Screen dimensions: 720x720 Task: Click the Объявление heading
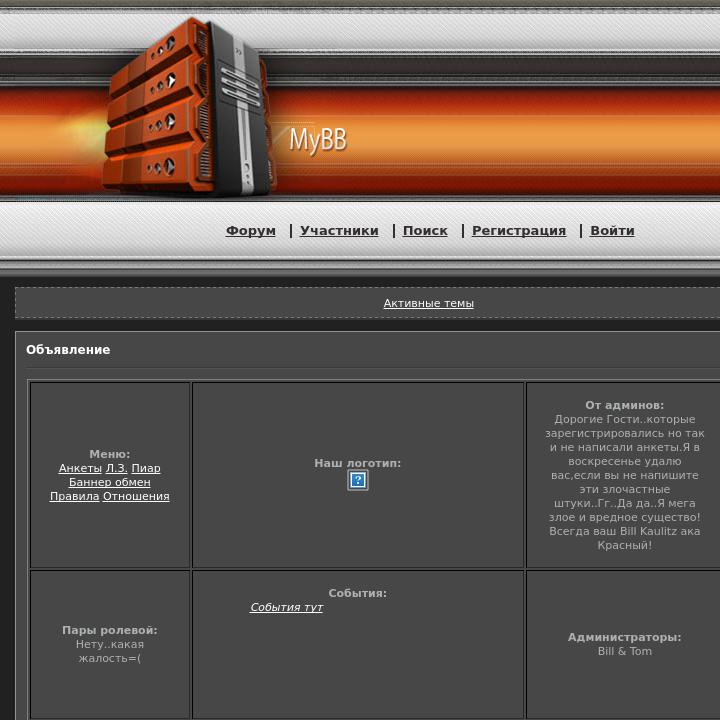68,350
